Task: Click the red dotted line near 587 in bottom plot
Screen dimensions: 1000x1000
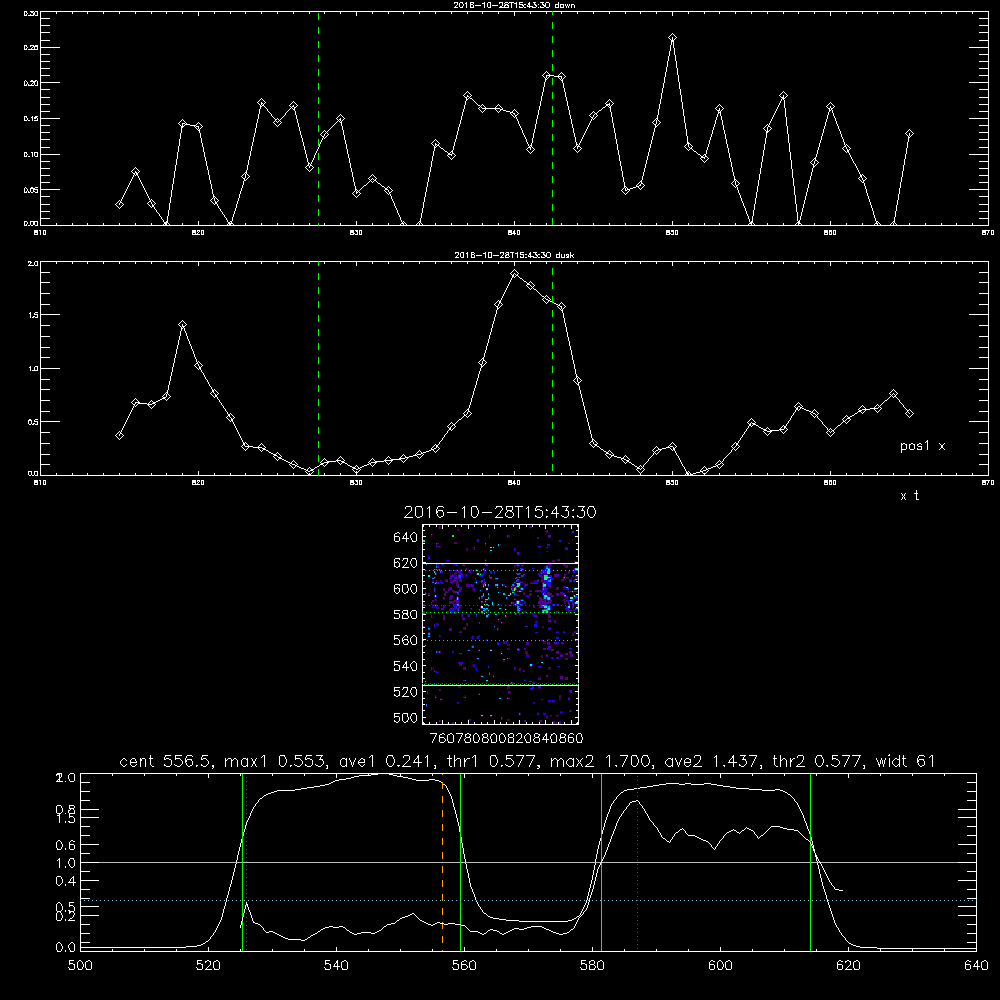Action: 637,862
